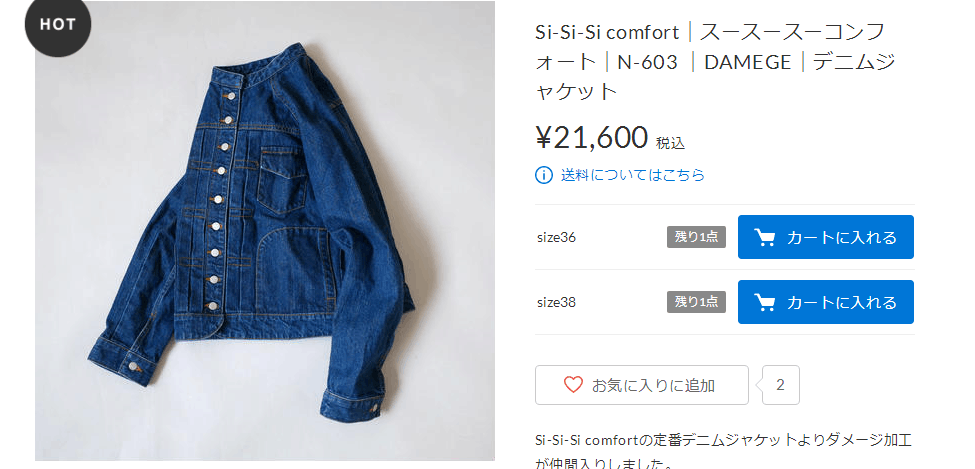Click the cart icon on size36 button
The width and height of the screenshot is (975, 469).
[x=764, y=237]
